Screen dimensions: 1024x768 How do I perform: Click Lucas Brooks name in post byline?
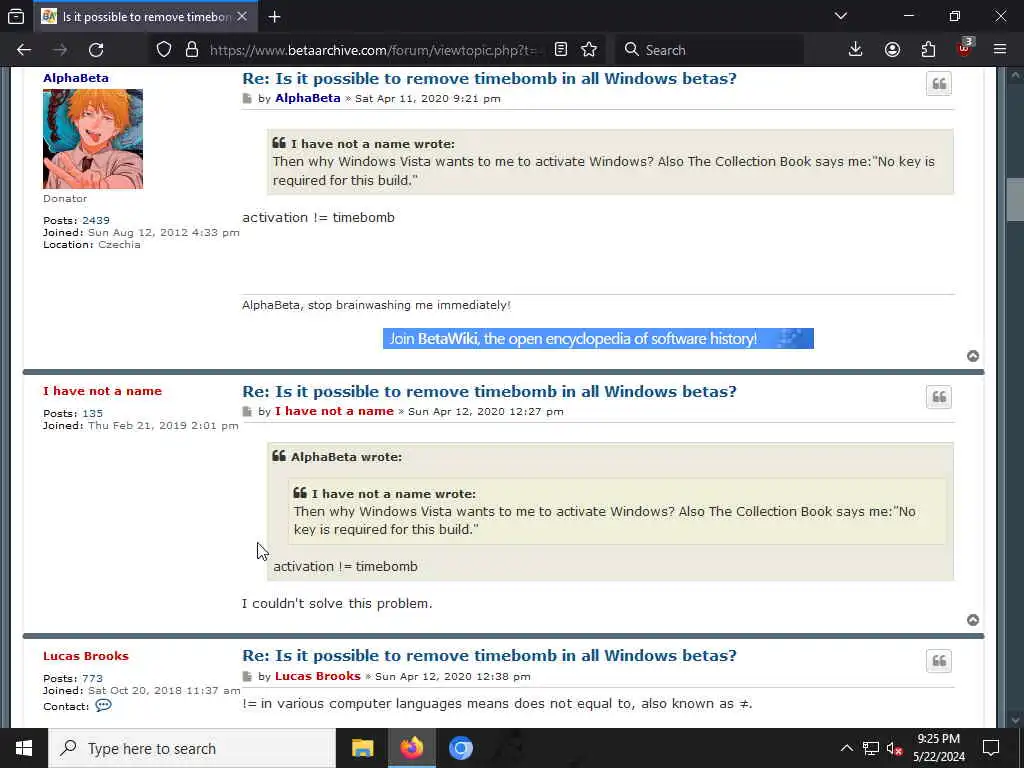[x=317, y=676]
